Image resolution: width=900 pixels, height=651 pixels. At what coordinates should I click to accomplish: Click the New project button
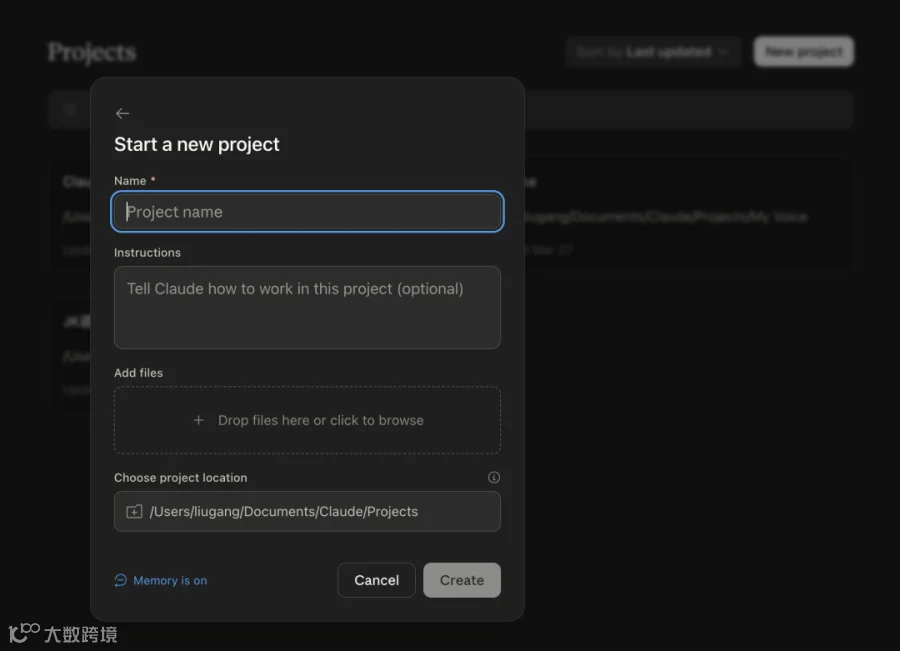coord(804,52)
